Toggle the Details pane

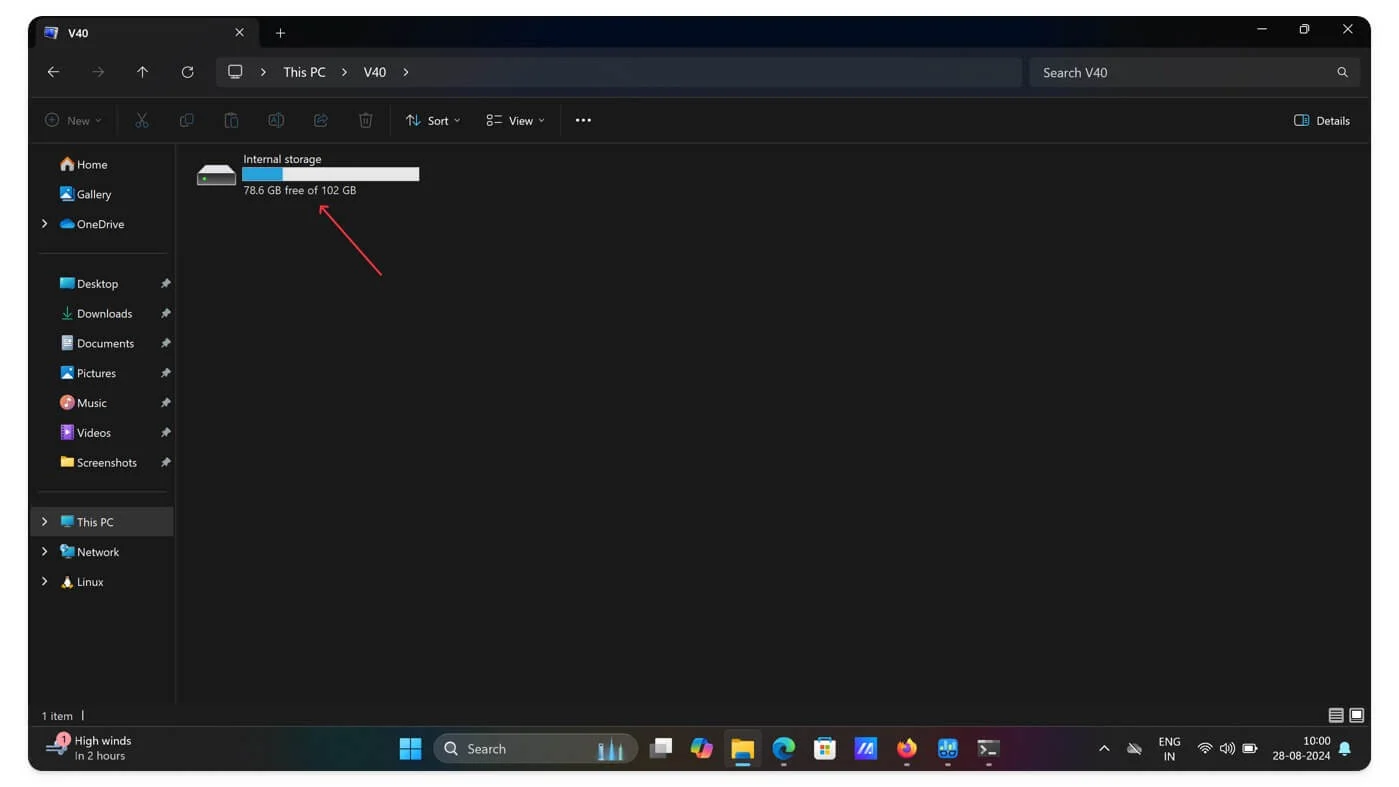(x=1321, y=121)
